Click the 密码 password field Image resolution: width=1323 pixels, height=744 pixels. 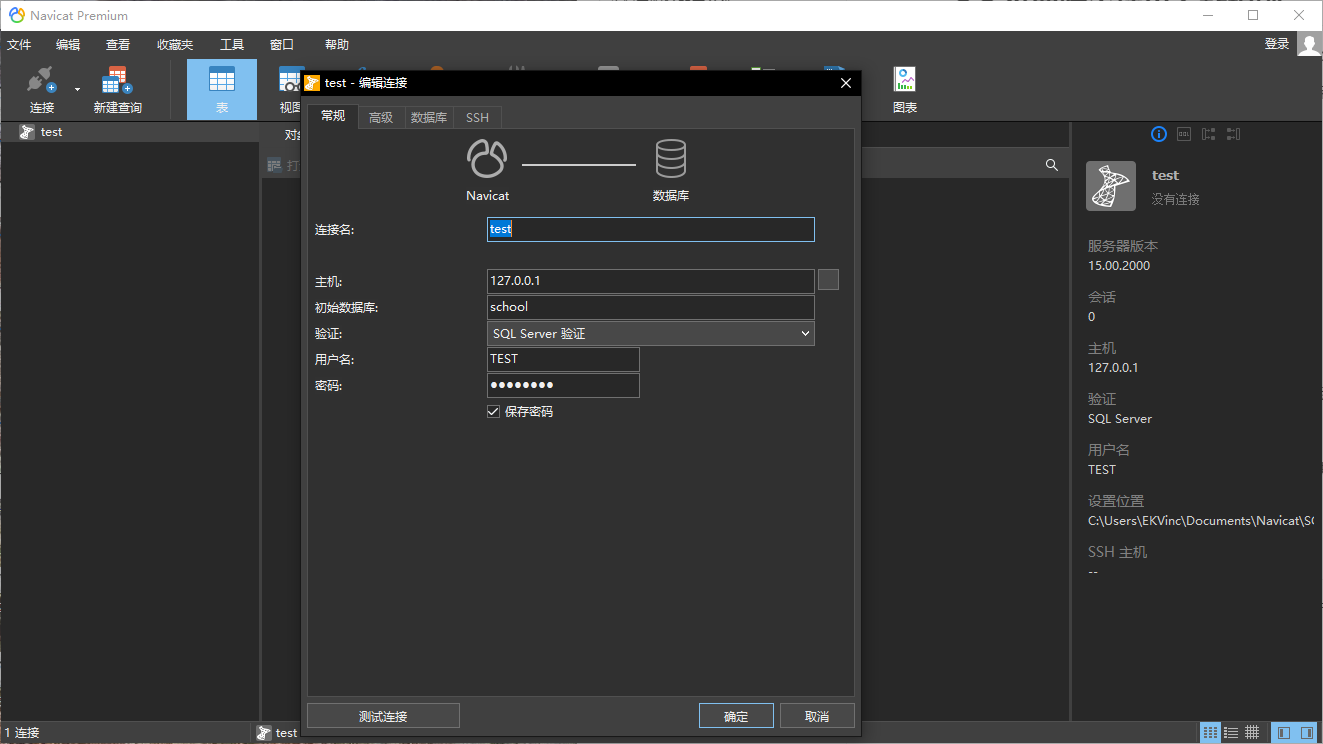tap(563, 385)
